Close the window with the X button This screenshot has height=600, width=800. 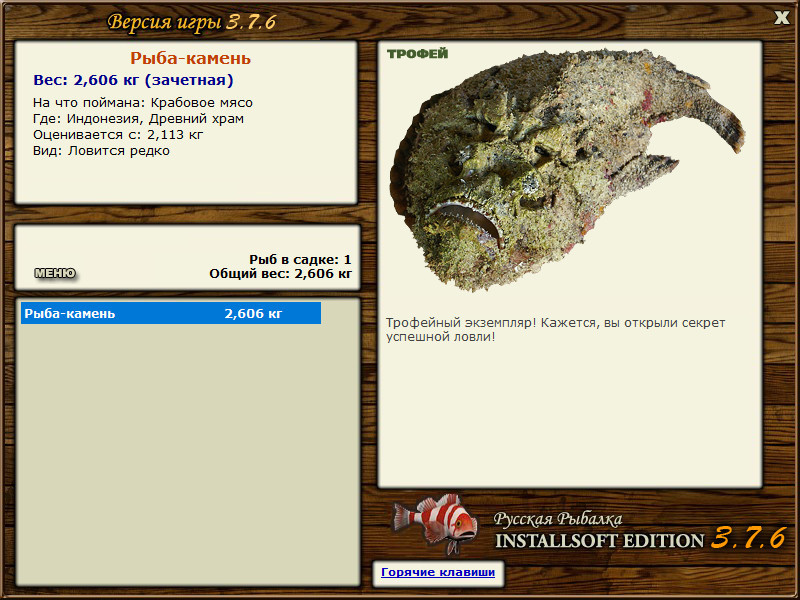(x=781, y=18)
